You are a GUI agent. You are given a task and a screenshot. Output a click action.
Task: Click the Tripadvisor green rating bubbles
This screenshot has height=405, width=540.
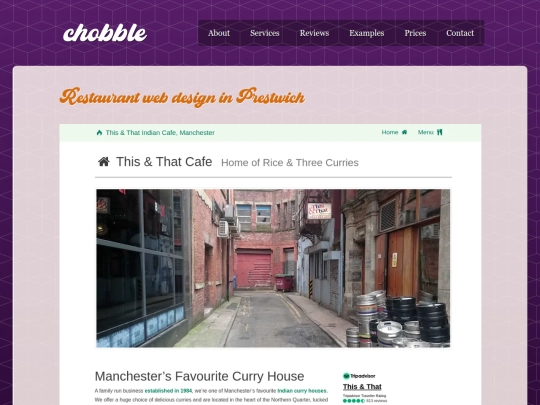(354, 401)
